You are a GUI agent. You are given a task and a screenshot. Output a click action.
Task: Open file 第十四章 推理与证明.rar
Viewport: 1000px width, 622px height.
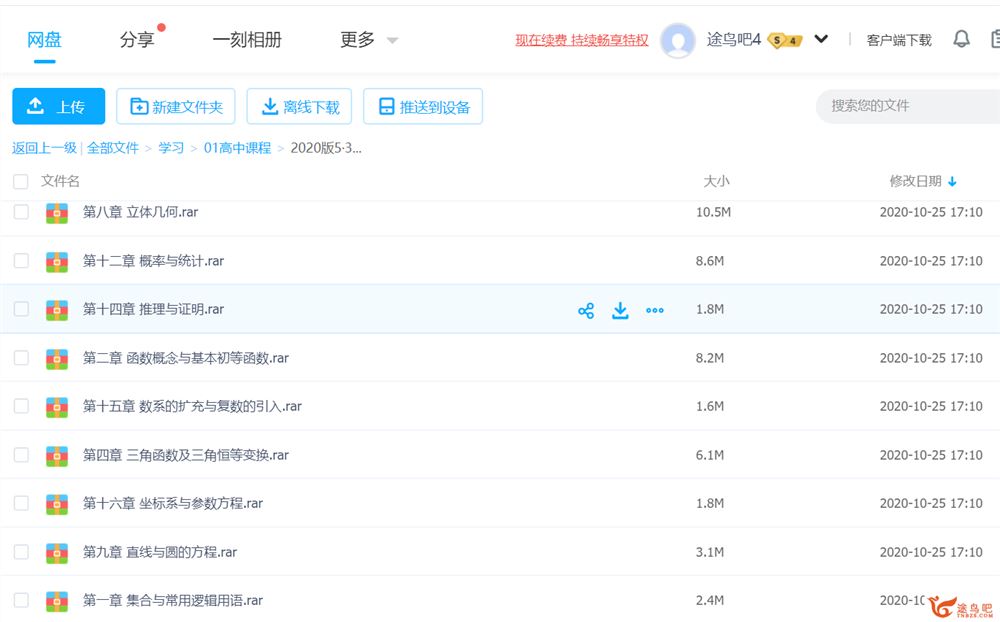point(153,309)
